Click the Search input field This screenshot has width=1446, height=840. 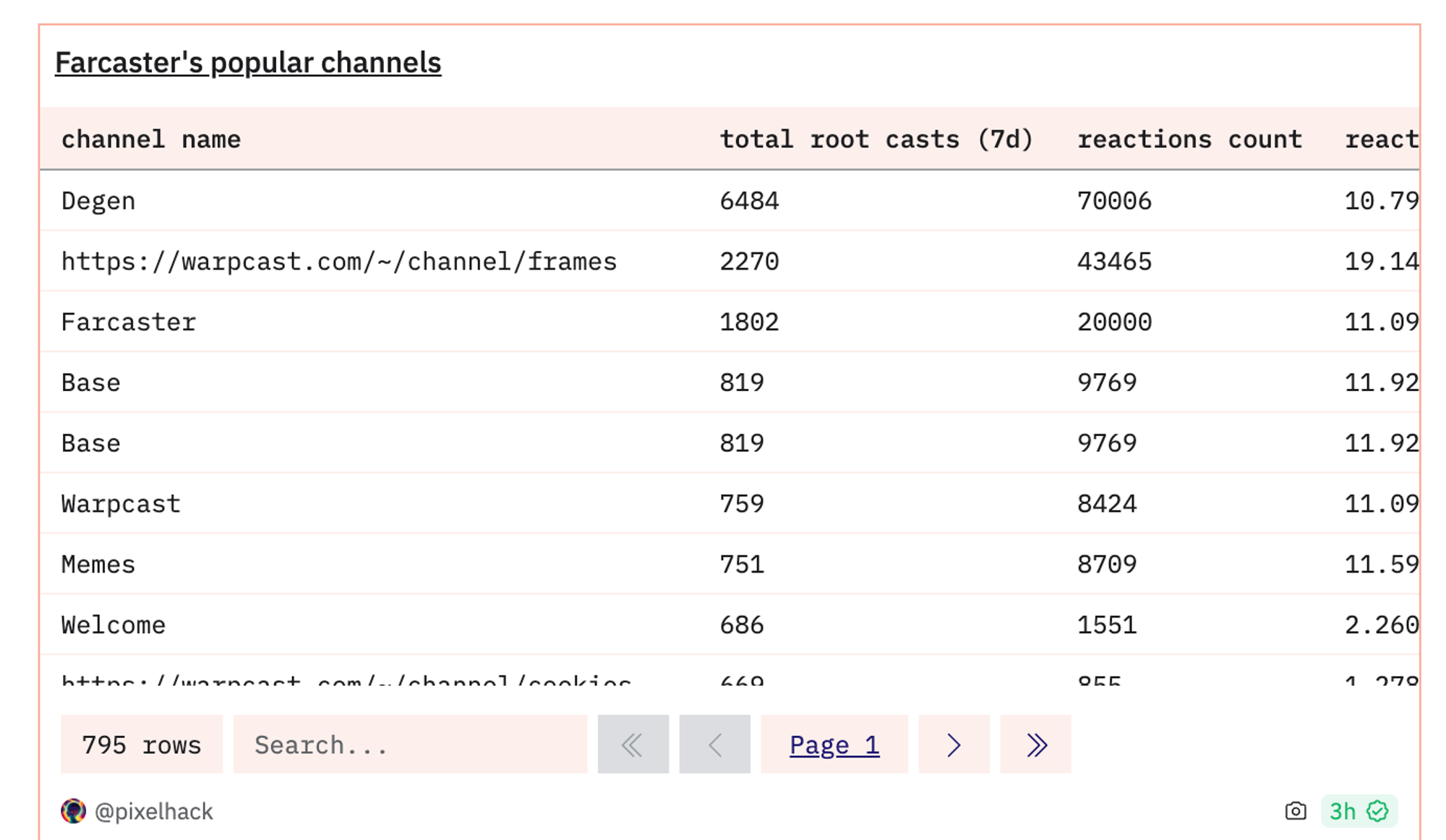pyautogui.click(x=410, y=745)
